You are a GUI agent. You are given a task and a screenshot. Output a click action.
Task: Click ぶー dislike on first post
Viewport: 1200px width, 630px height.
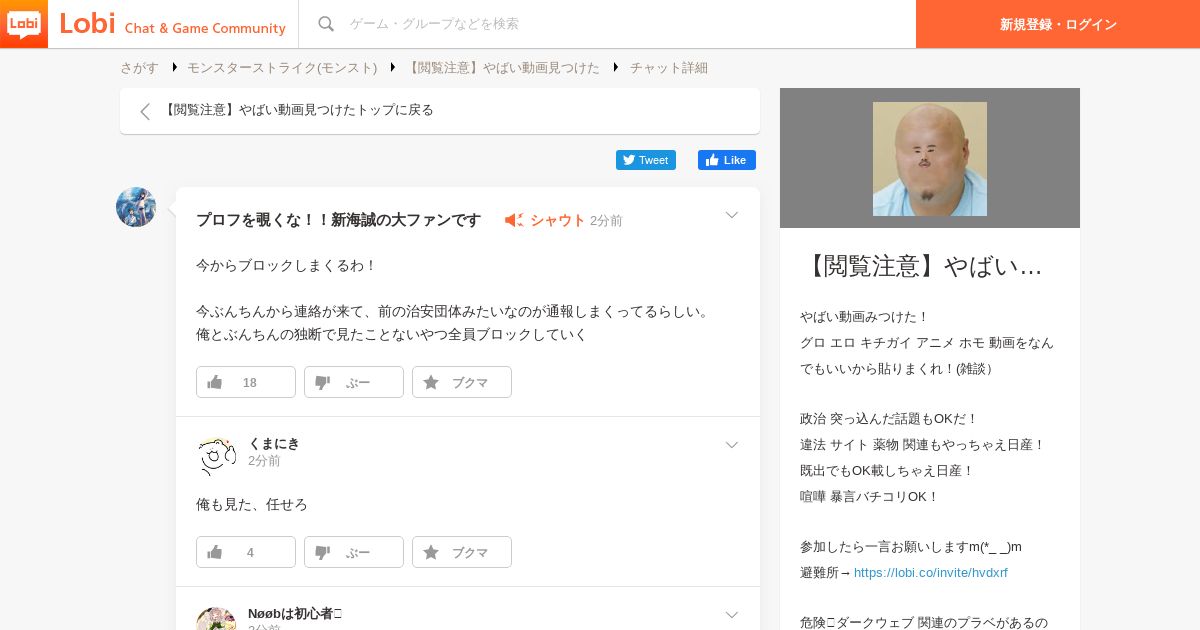(x=354, y=382)
